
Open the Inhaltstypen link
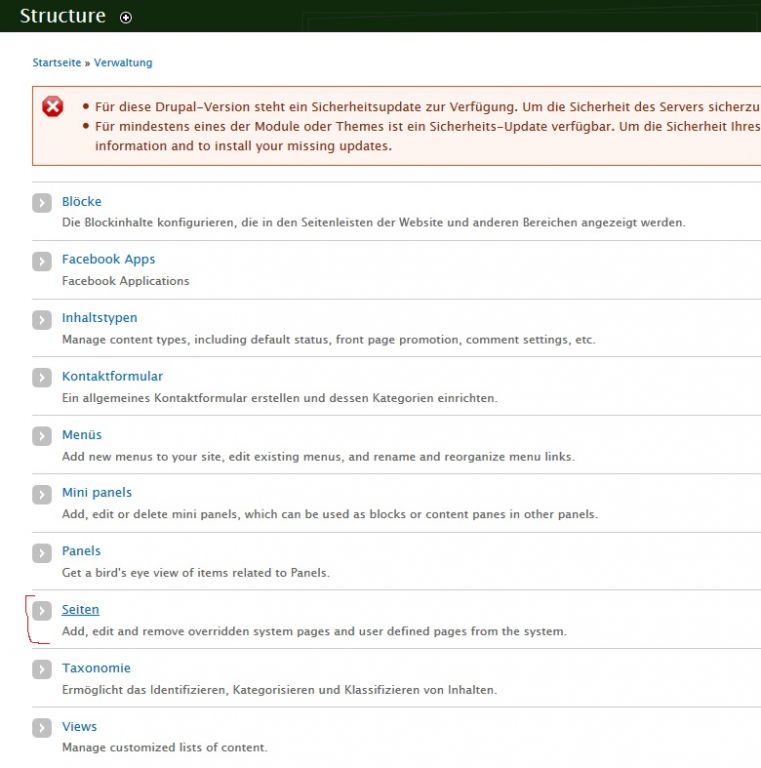click(x=99, y=318)
